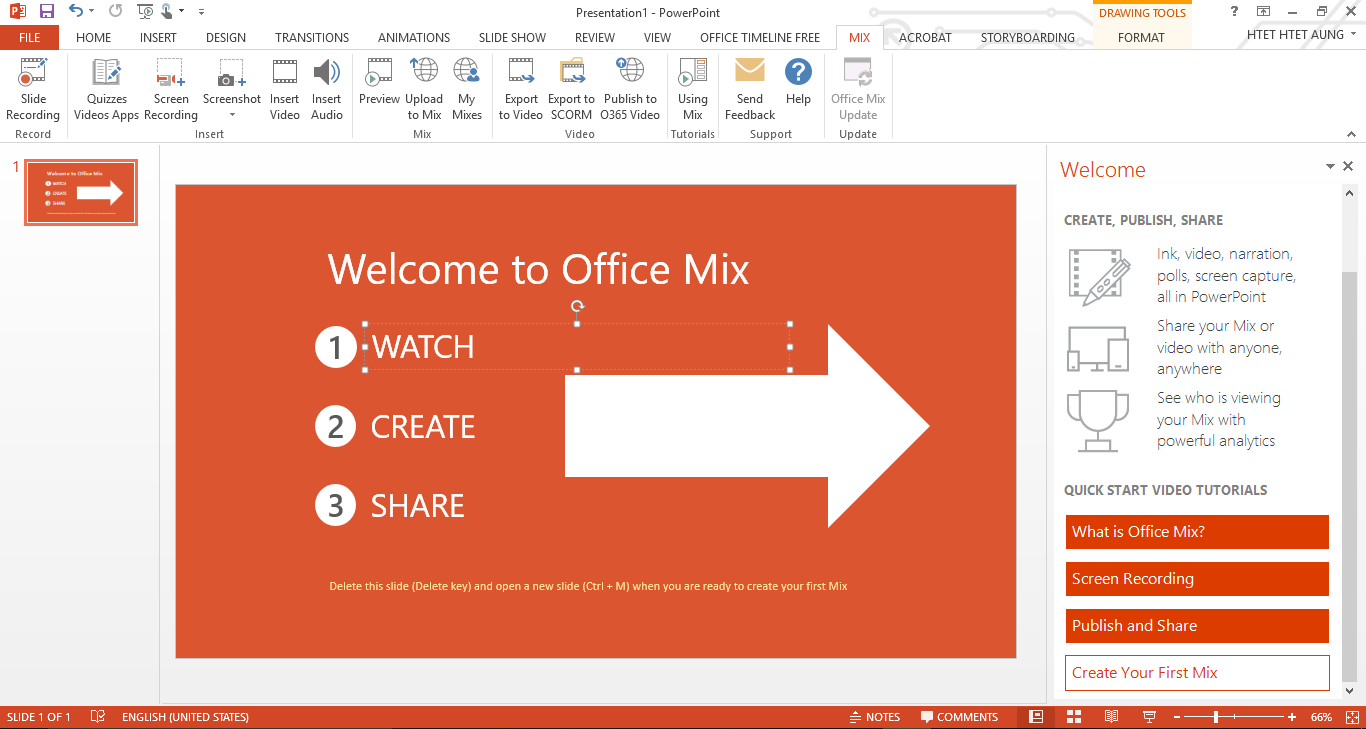Open My Mixes
This screenshot has width=1366, height=729.
pyautogui.click(x=467, y=89)
